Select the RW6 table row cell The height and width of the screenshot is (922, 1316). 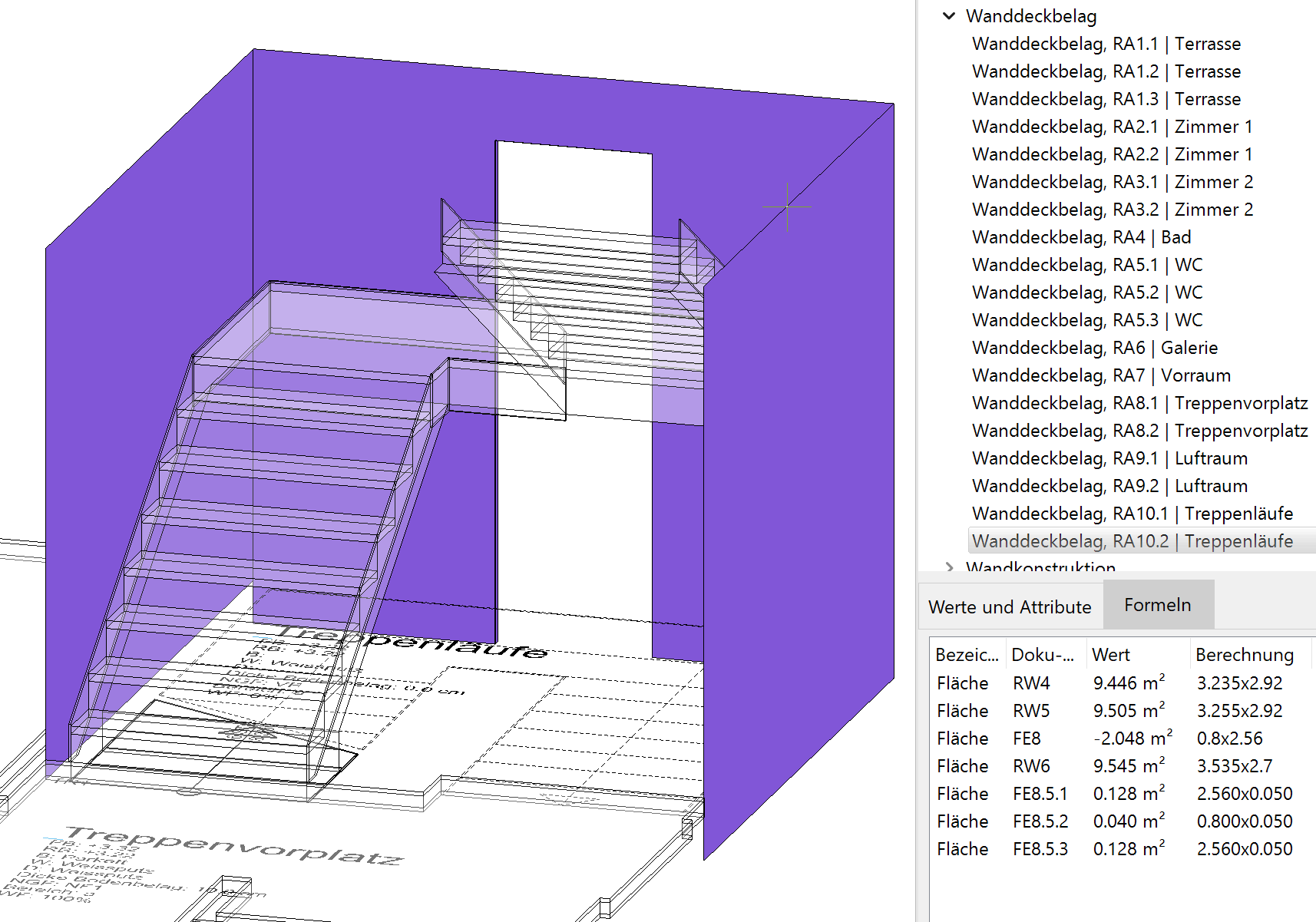click(1031, 766)
